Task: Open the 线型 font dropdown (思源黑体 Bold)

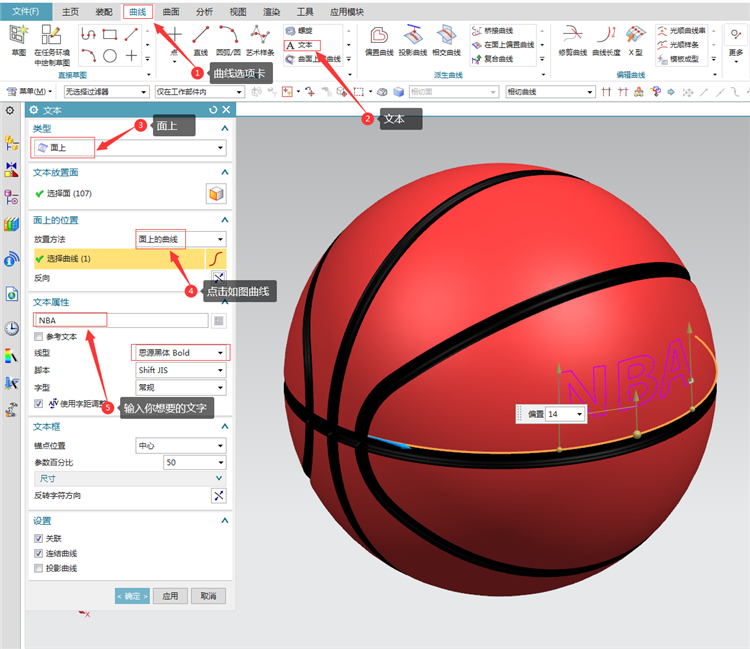Action: coord(181,352)
